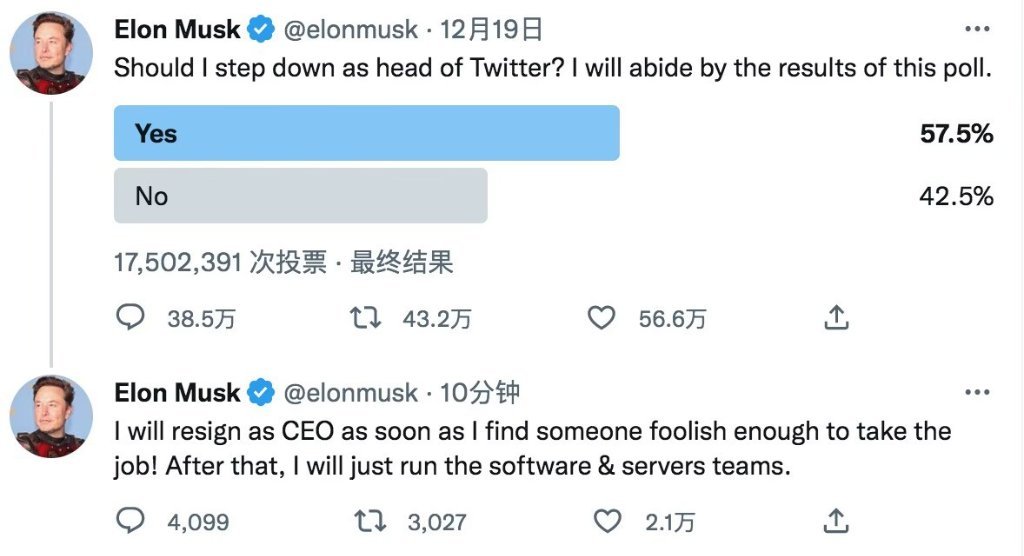Image resolution: width=1024 pixels, height=556 pixels.
Task: Open more options menu on poll tweet
Action: pyautogui.click(x=976, y=29)
